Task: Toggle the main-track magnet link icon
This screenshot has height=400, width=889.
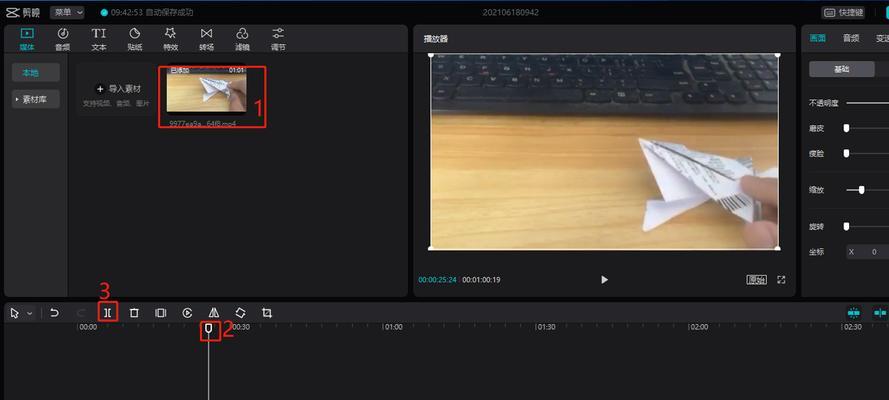Action: coord(880,313)
